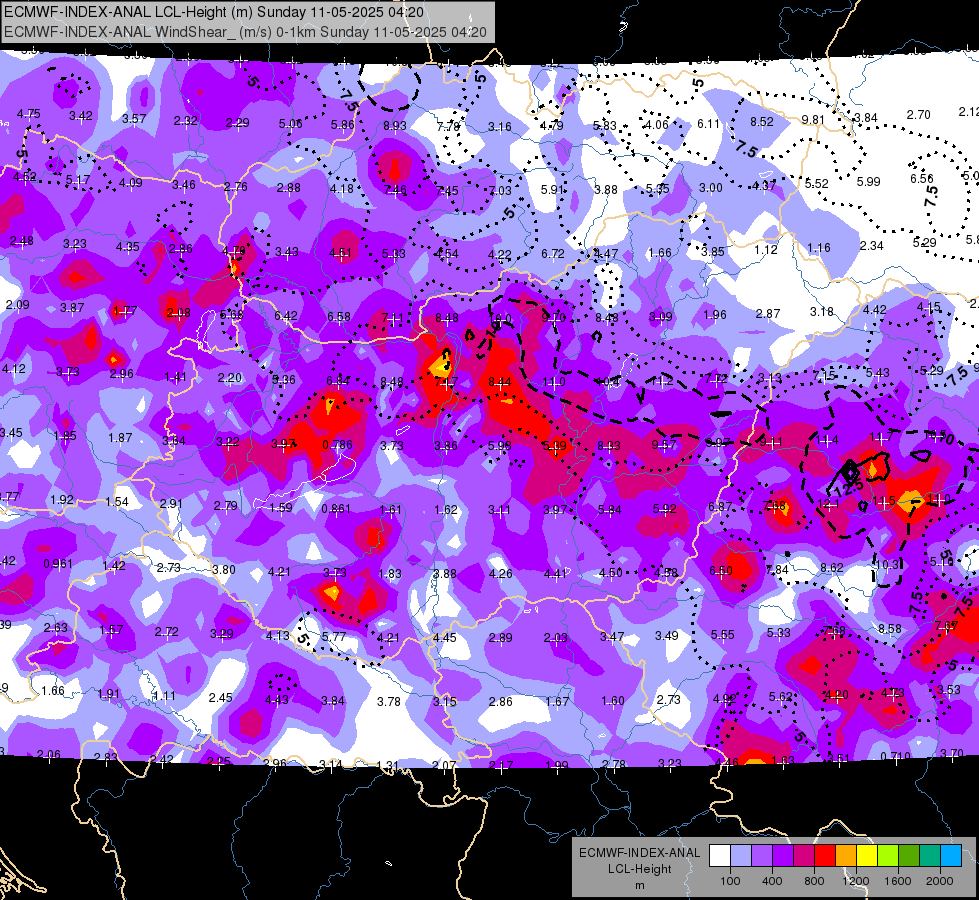Click the 6.58 grid value

click(338, 317)
